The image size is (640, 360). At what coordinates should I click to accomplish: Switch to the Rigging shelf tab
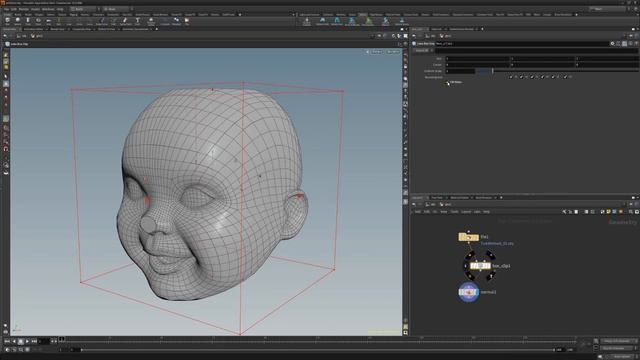tap(73, 15)
